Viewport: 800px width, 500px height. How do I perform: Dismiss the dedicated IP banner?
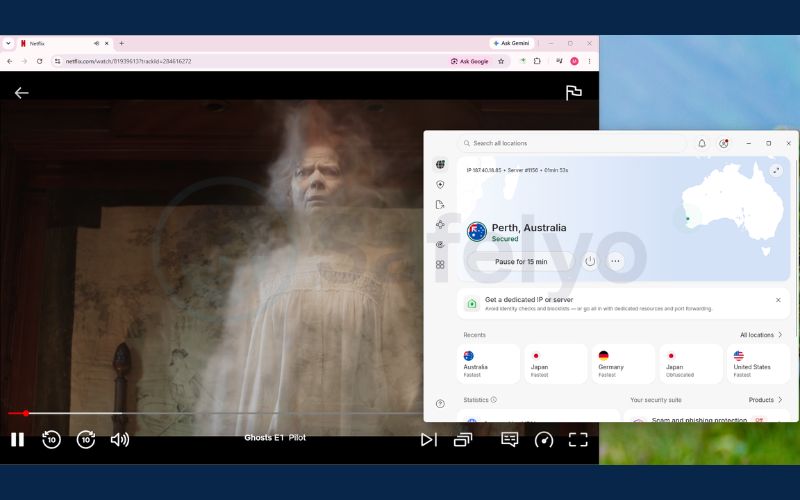coord(778,300)
